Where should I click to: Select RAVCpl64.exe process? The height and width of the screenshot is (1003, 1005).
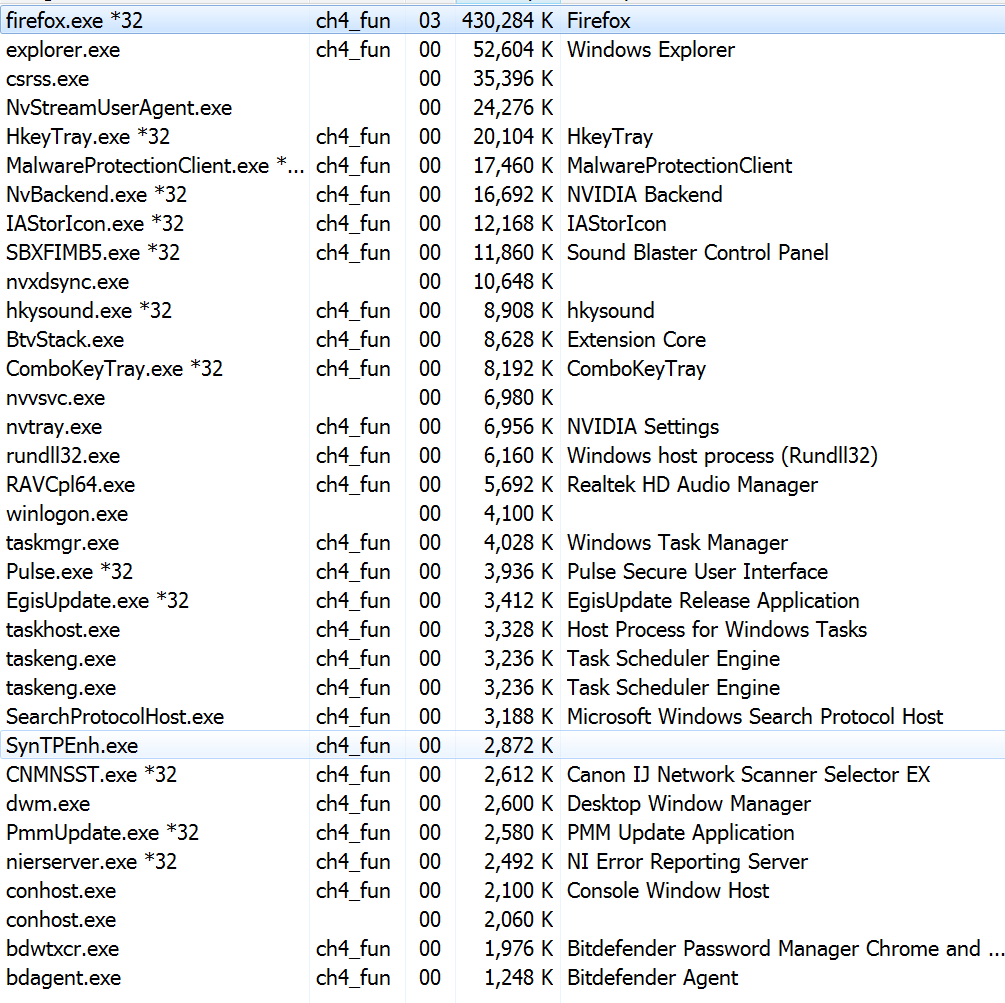pyautogui.click(x=71, y=485)
